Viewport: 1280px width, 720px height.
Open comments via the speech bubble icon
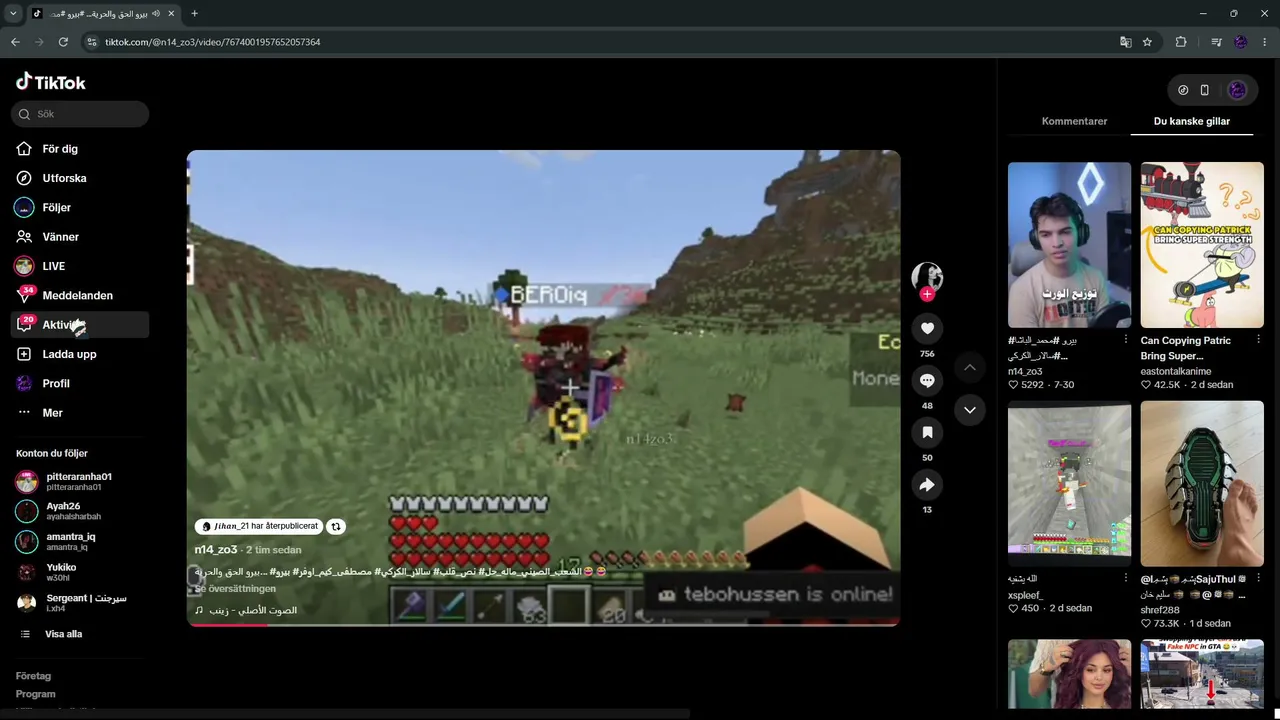point(927,380)
